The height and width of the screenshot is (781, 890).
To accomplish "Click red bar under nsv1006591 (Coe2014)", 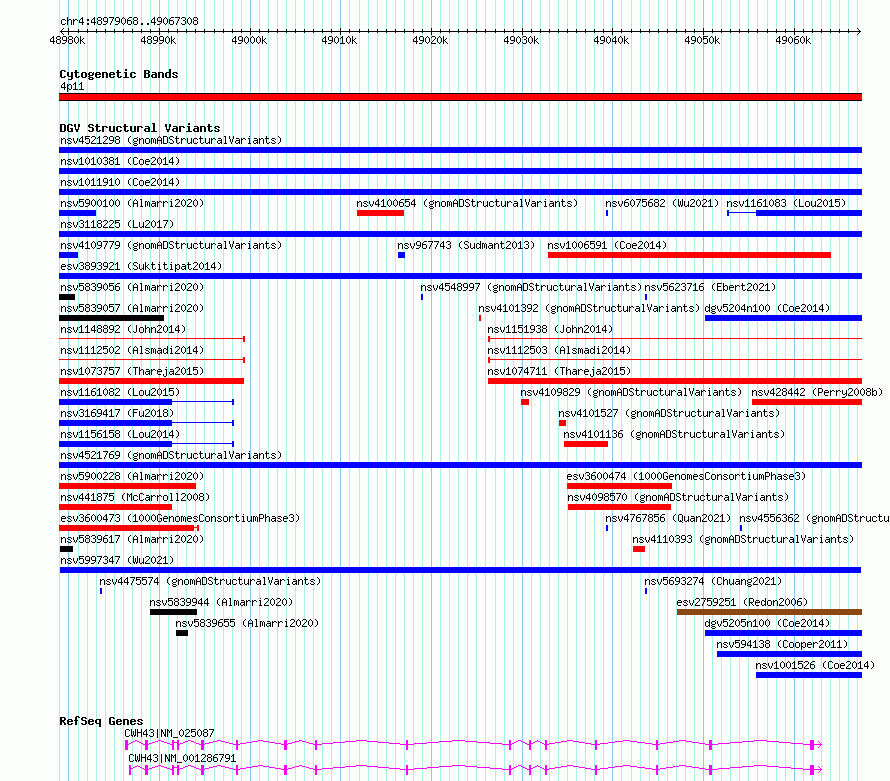I will point(689,255).
